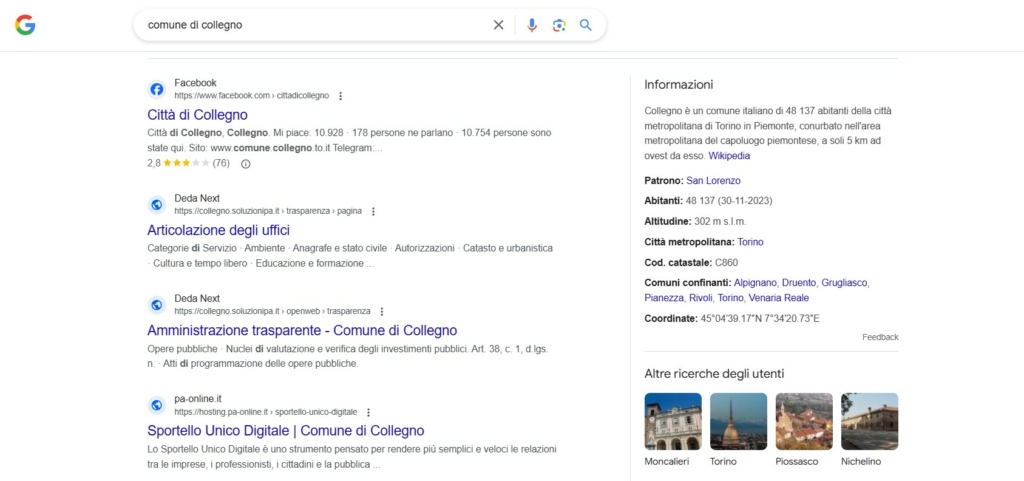Viewport: 1024px width, 481px height.
Task: Click the collegno.soluzionipa.it › openweb › trasparenza URL
Action: pyautogui.click(x=272, y=311)
